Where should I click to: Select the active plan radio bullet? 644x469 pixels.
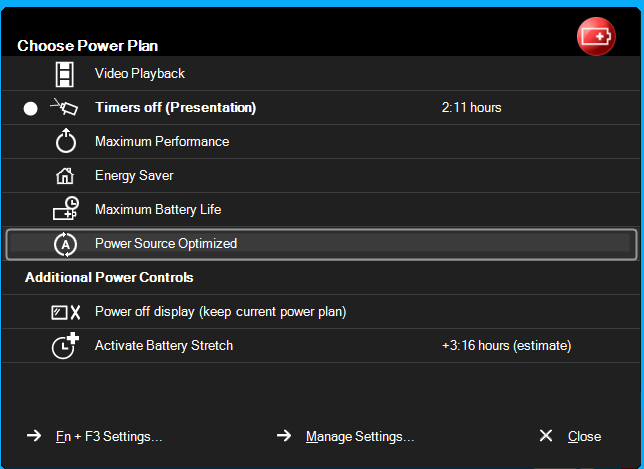[30, 108]
